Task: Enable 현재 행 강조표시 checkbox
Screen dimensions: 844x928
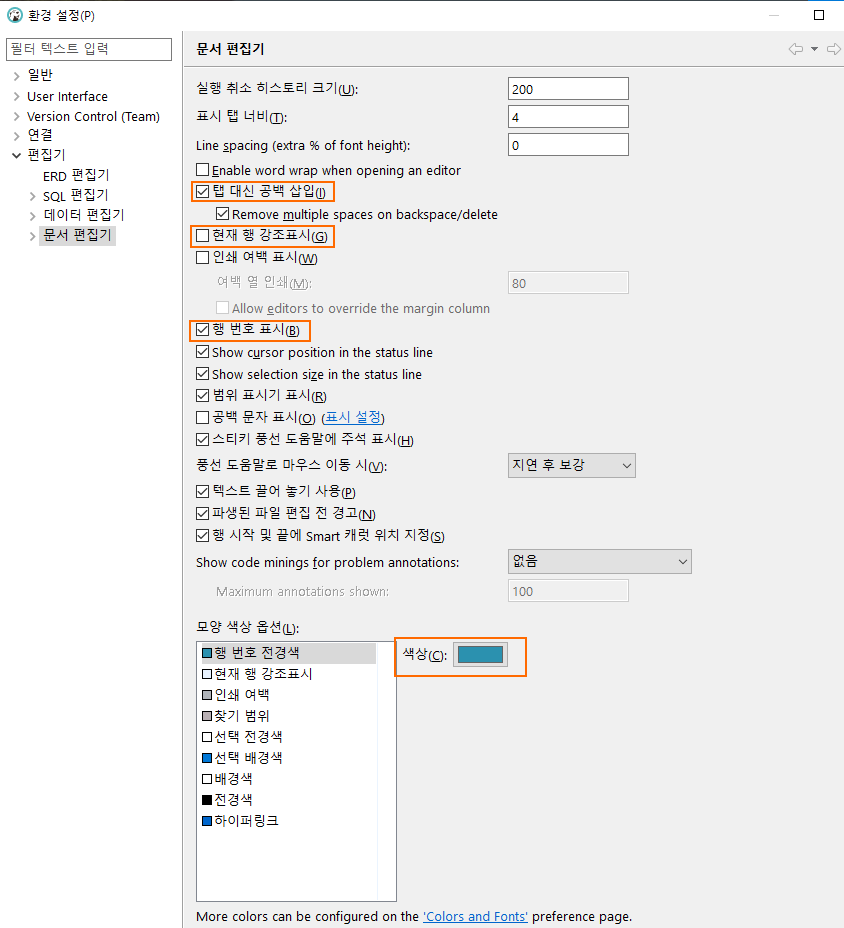Action: pyautogui.click(x=202, y=236)
